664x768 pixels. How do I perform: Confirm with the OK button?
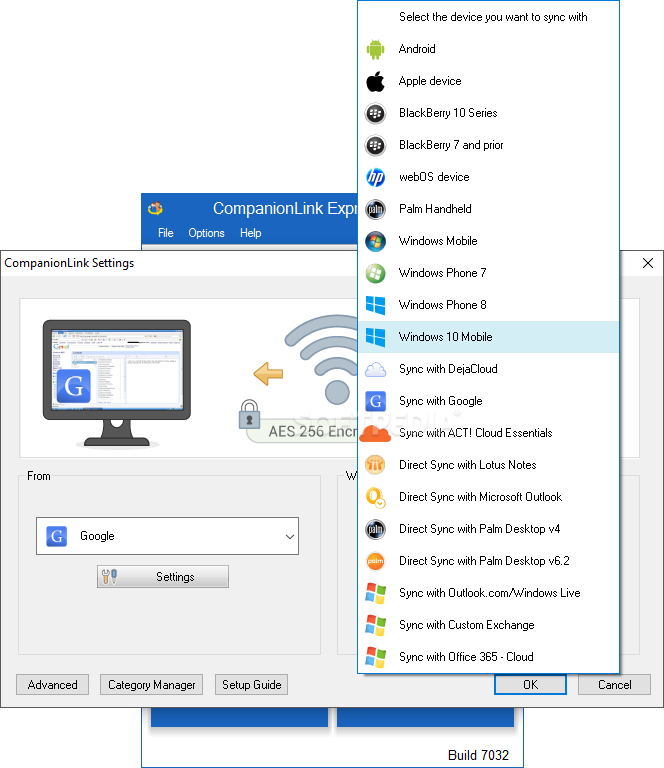click(530, 685)
